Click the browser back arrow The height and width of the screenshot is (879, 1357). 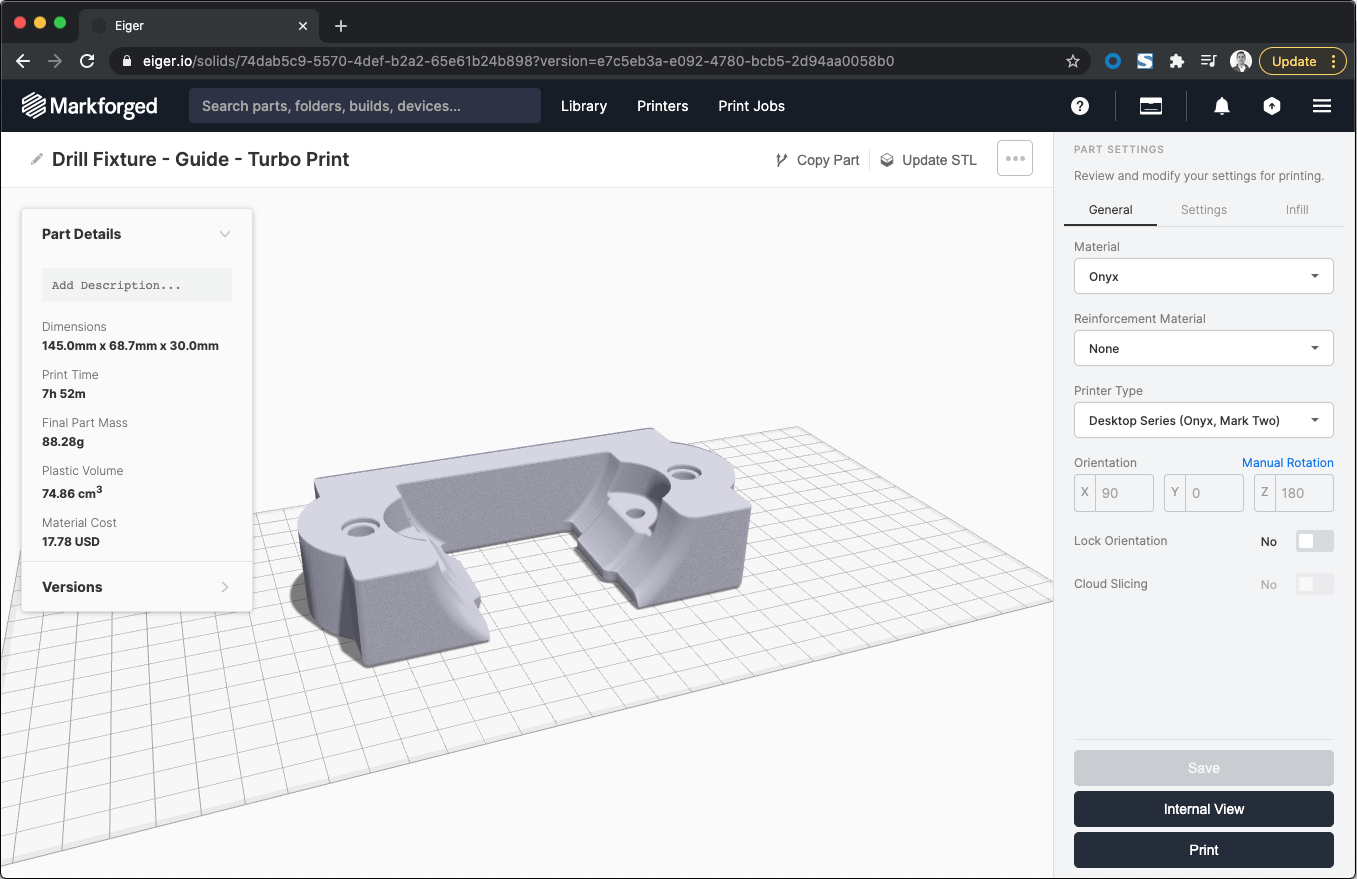point(24,61)
